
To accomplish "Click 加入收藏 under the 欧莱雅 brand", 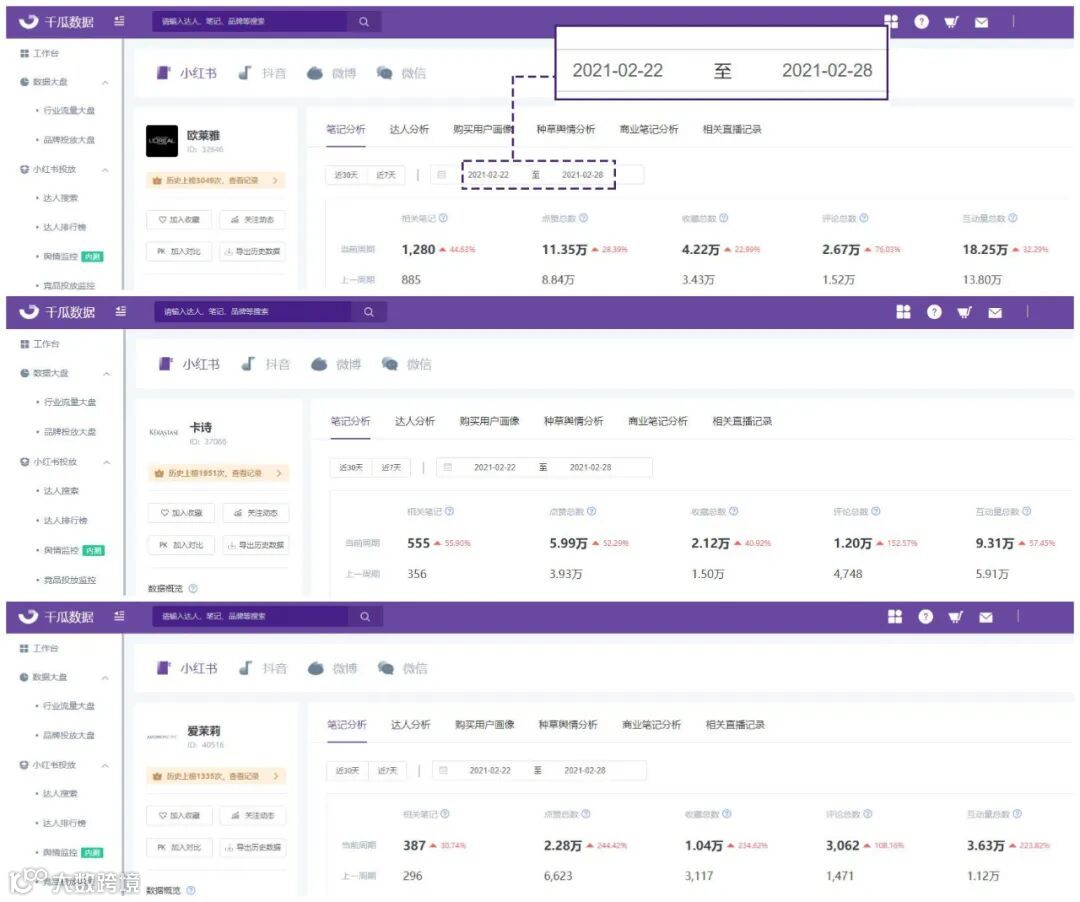I will pyautogui.click(x=179, y=220).
